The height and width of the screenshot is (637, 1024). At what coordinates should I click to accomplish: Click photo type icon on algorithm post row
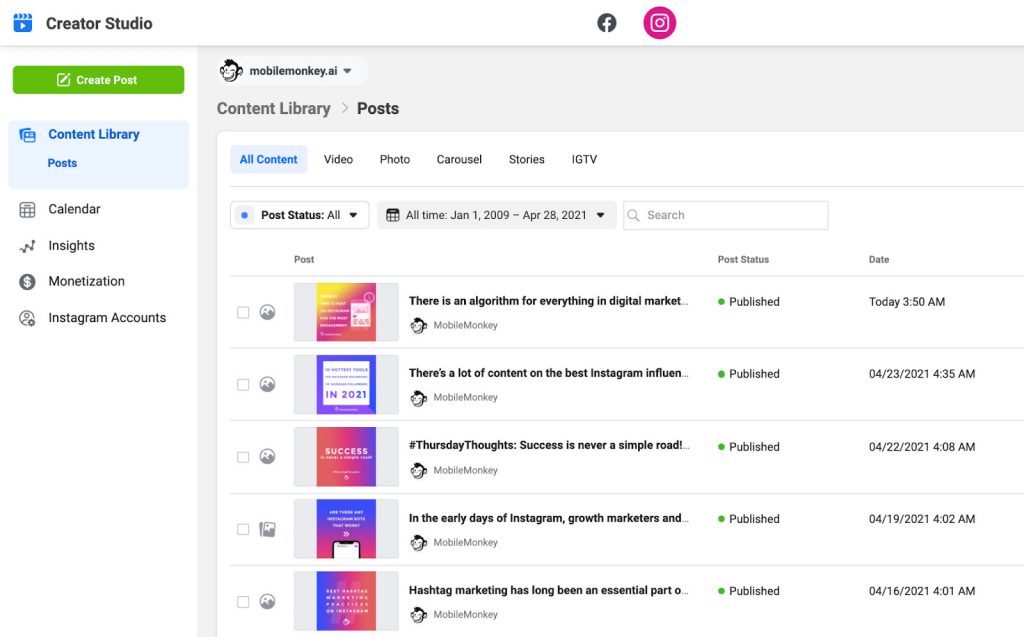pyautogui.click(x=267, y=312)
